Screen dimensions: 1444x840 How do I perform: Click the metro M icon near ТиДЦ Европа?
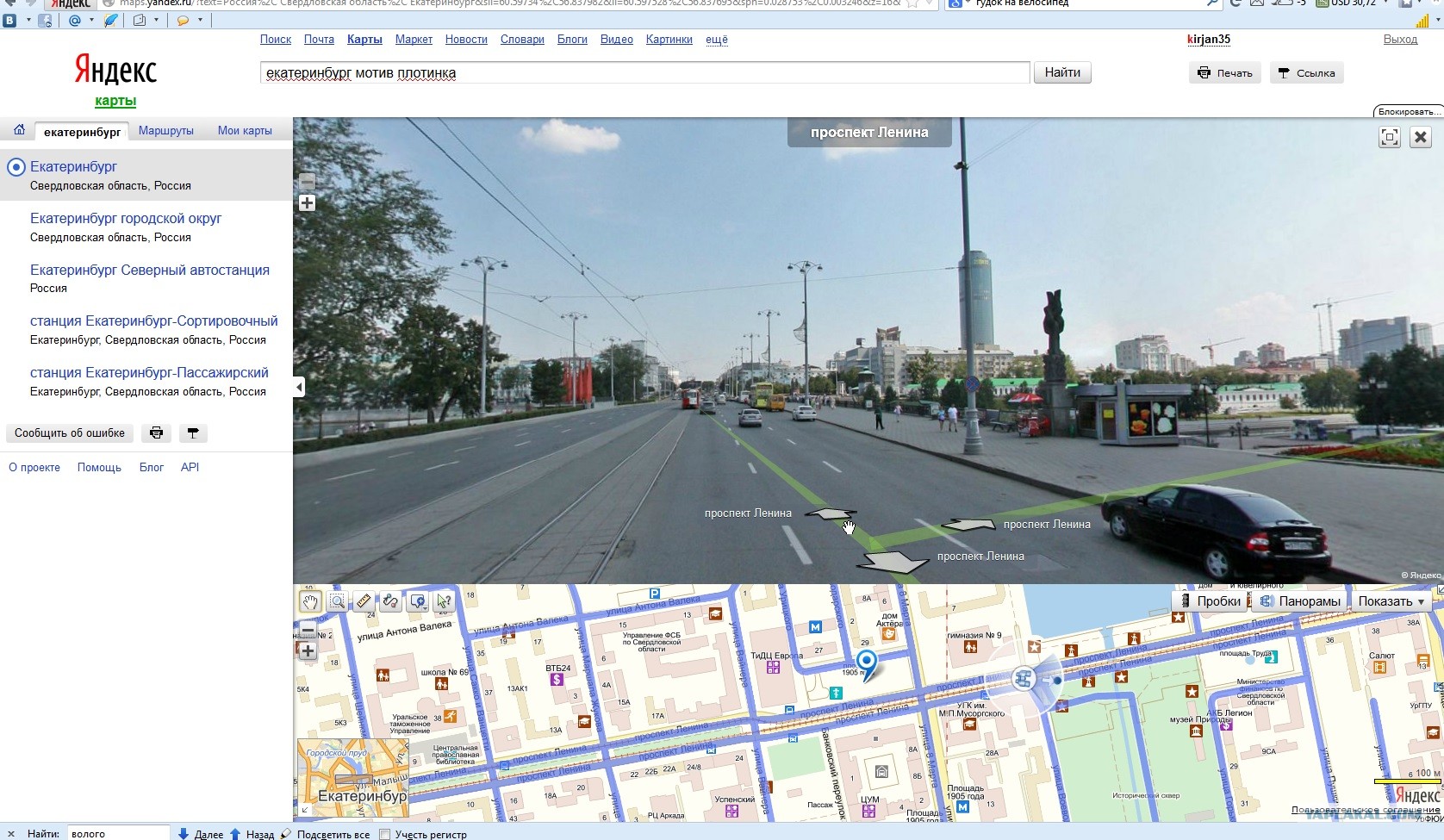(815, 627)
